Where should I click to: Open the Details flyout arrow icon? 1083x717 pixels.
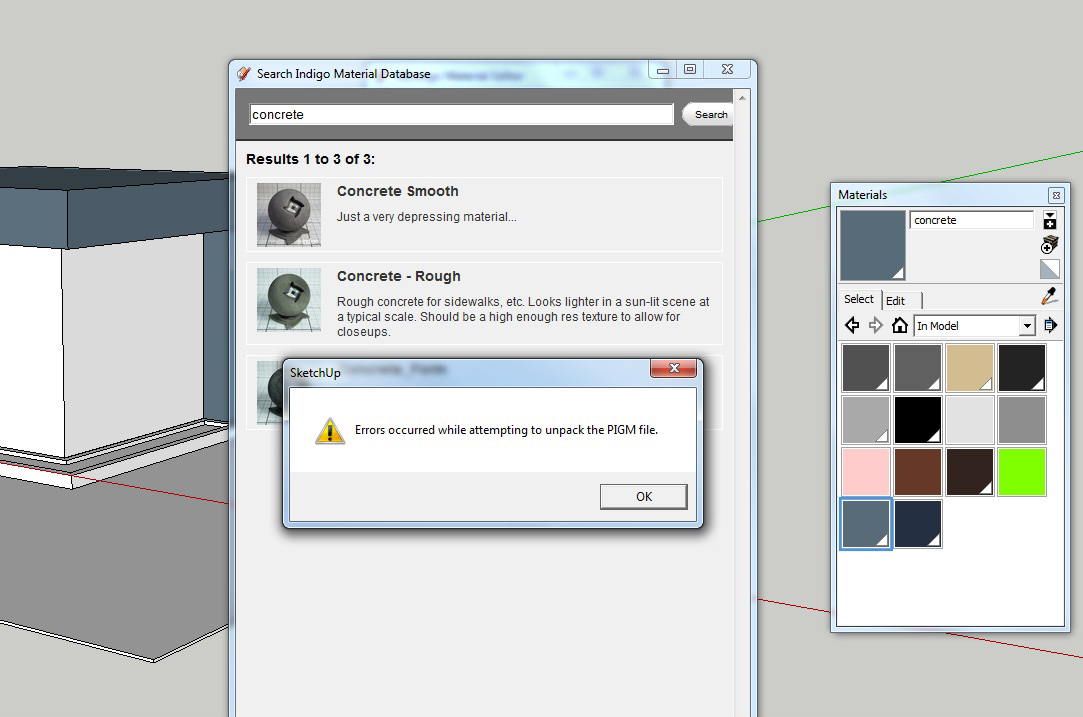pyautogui.click(x=1049, y=325)
